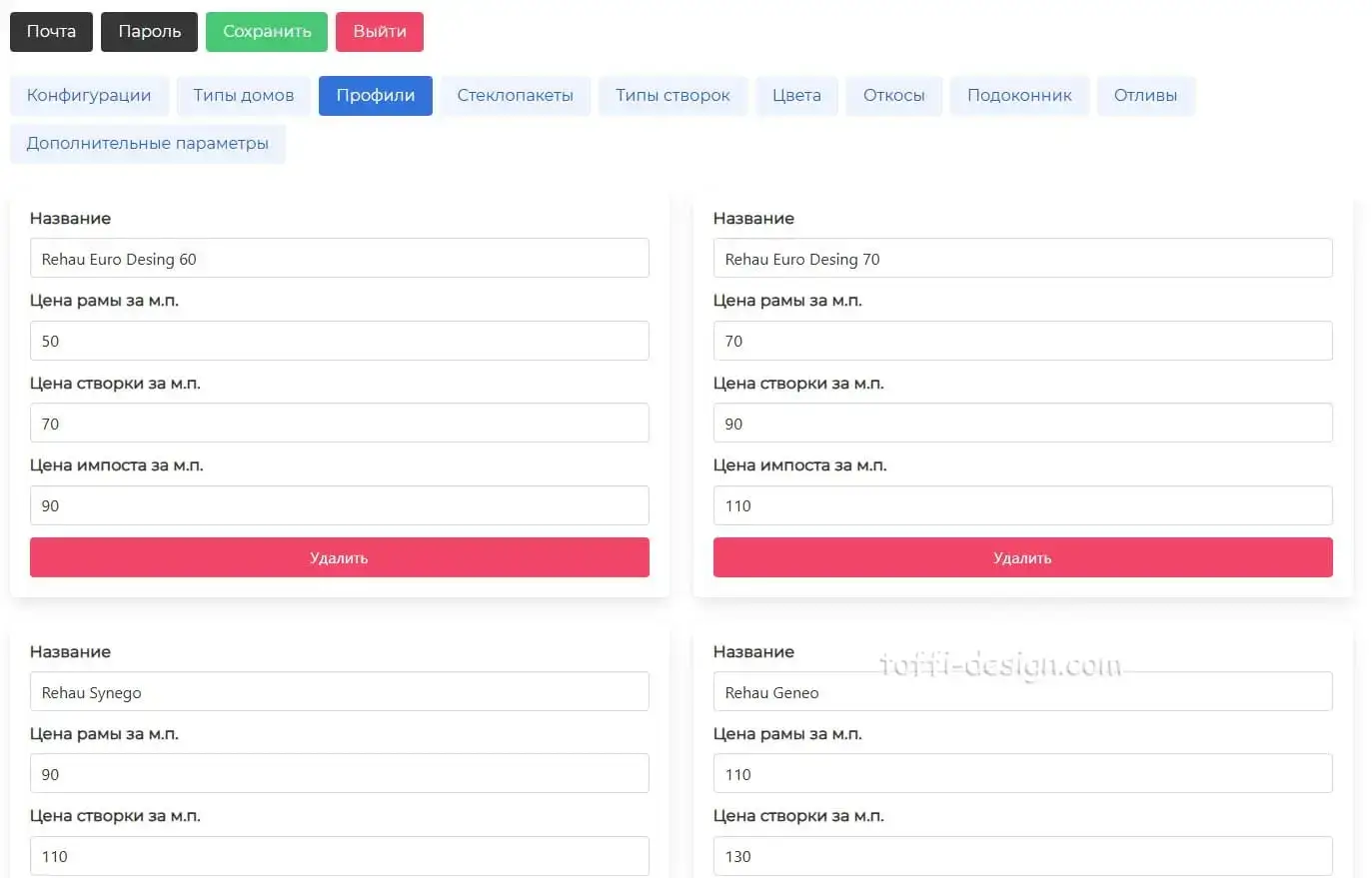Click the Пароль button
Screen dimensions: 1372x878
click(x=149, y=31)
